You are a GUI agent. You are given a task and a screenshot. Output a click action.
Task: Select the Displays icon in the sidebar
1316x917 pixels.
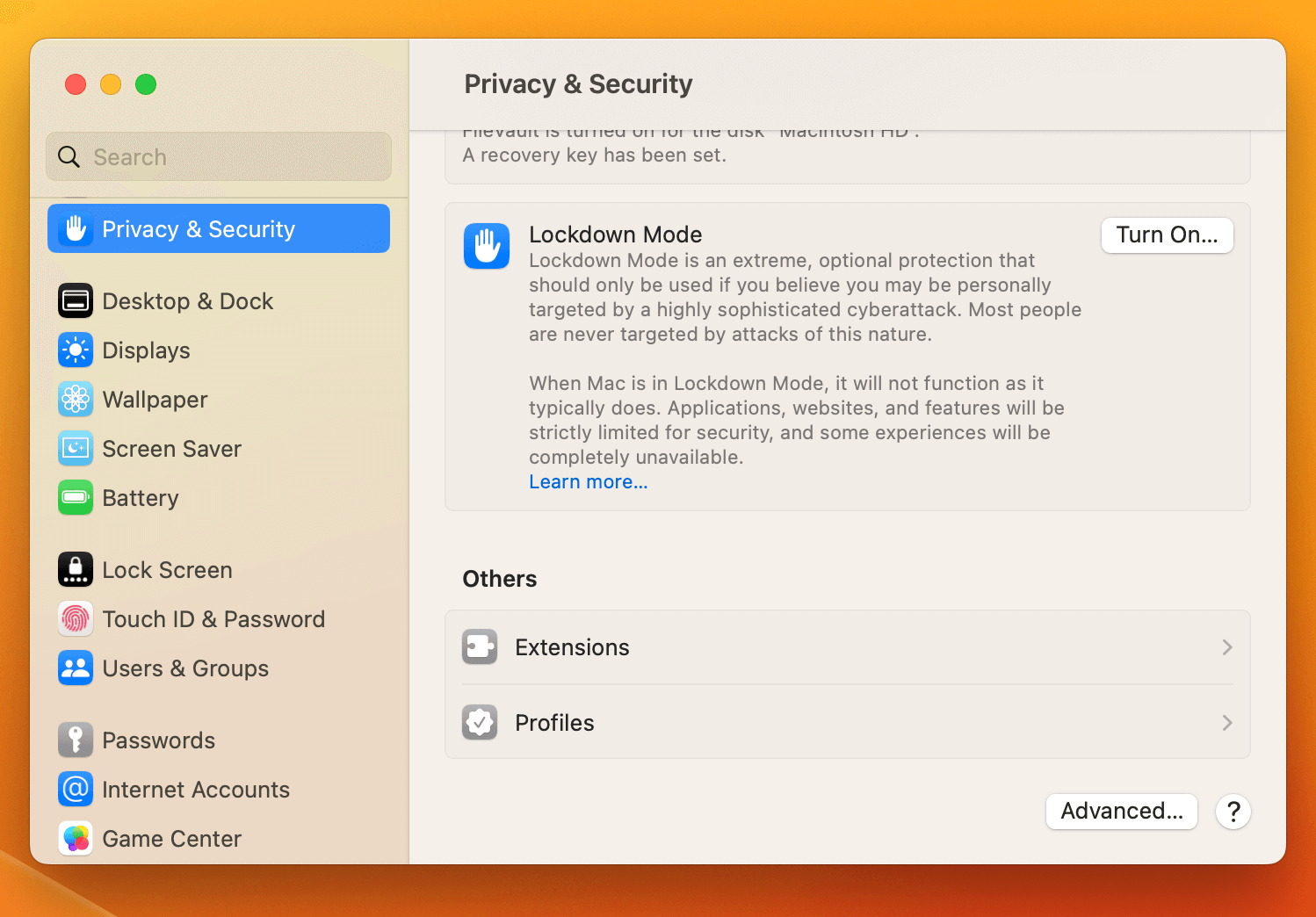(x=76, y=350)
